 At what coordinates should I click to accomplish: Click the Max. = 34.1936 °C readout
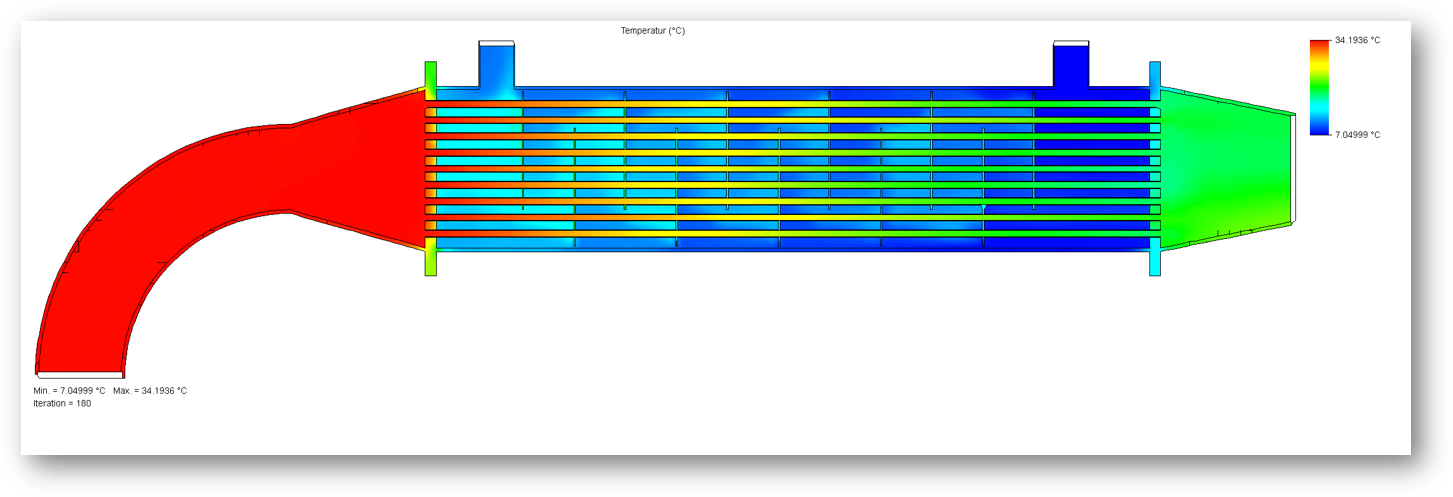(150, 391)
